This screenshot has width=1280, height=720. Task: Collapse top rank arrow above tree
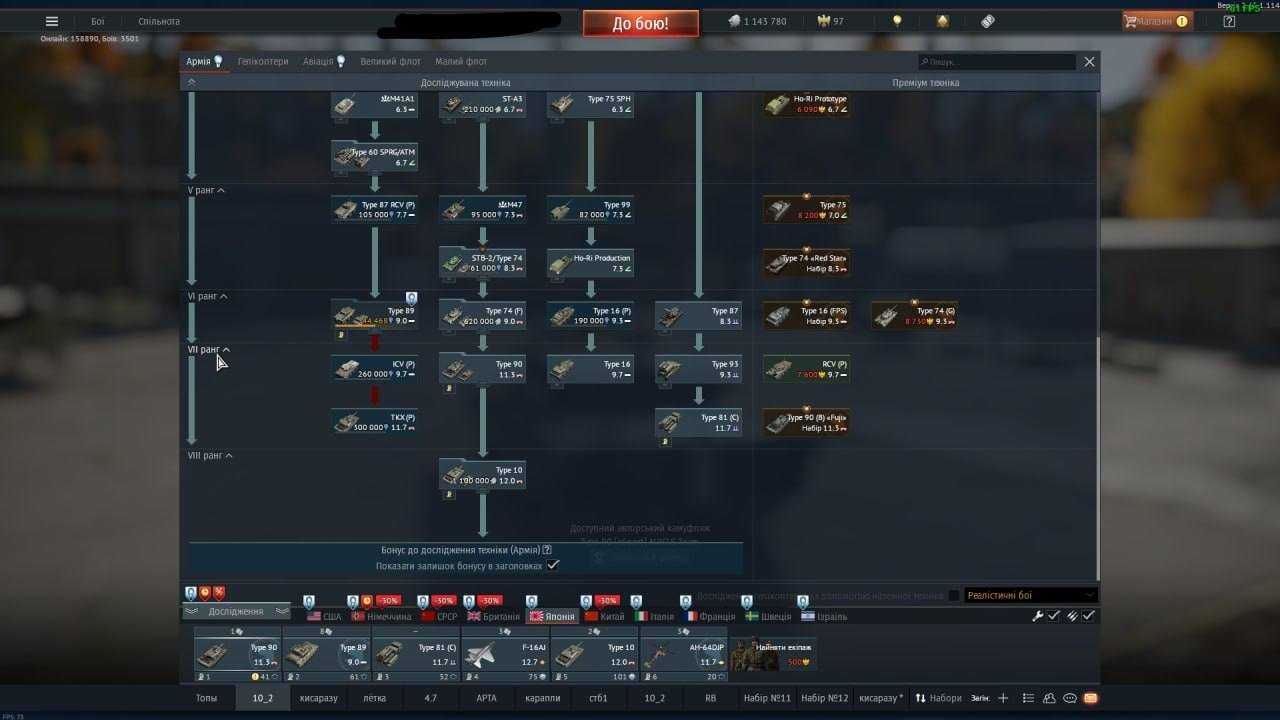click(191, 83)
